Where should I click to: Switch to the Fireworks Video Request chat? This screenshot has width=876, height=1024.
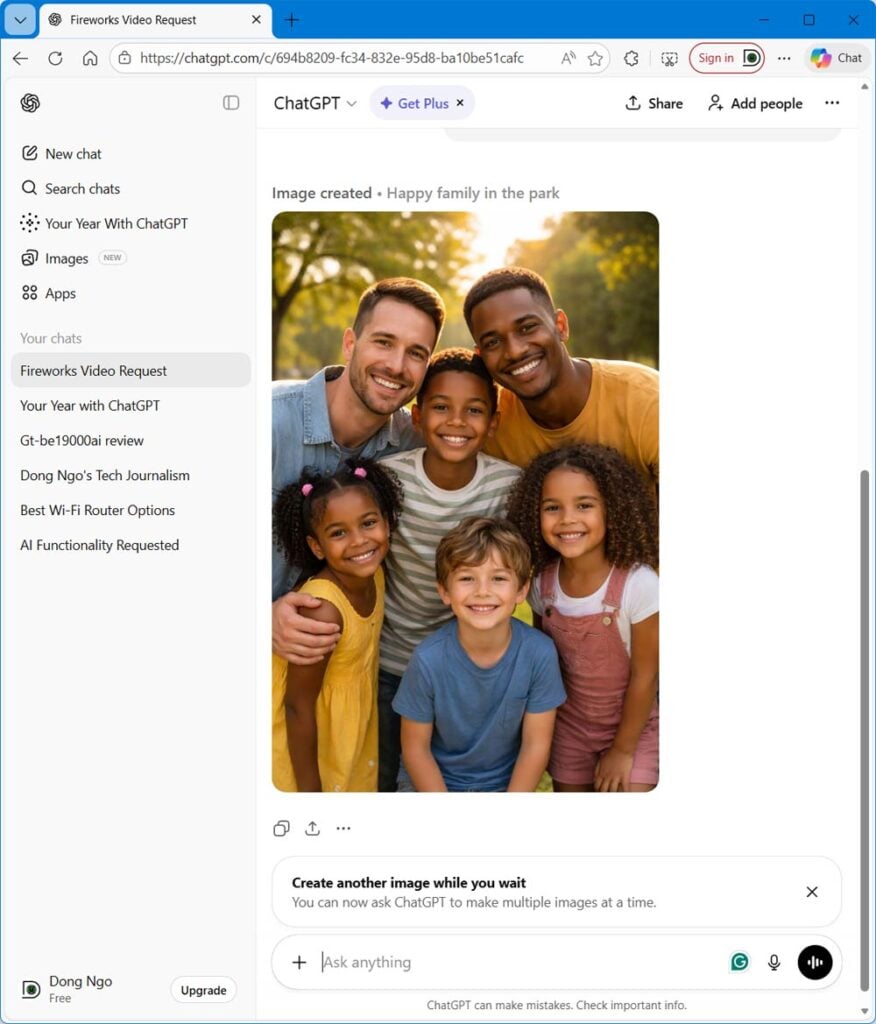click(94, 370)
